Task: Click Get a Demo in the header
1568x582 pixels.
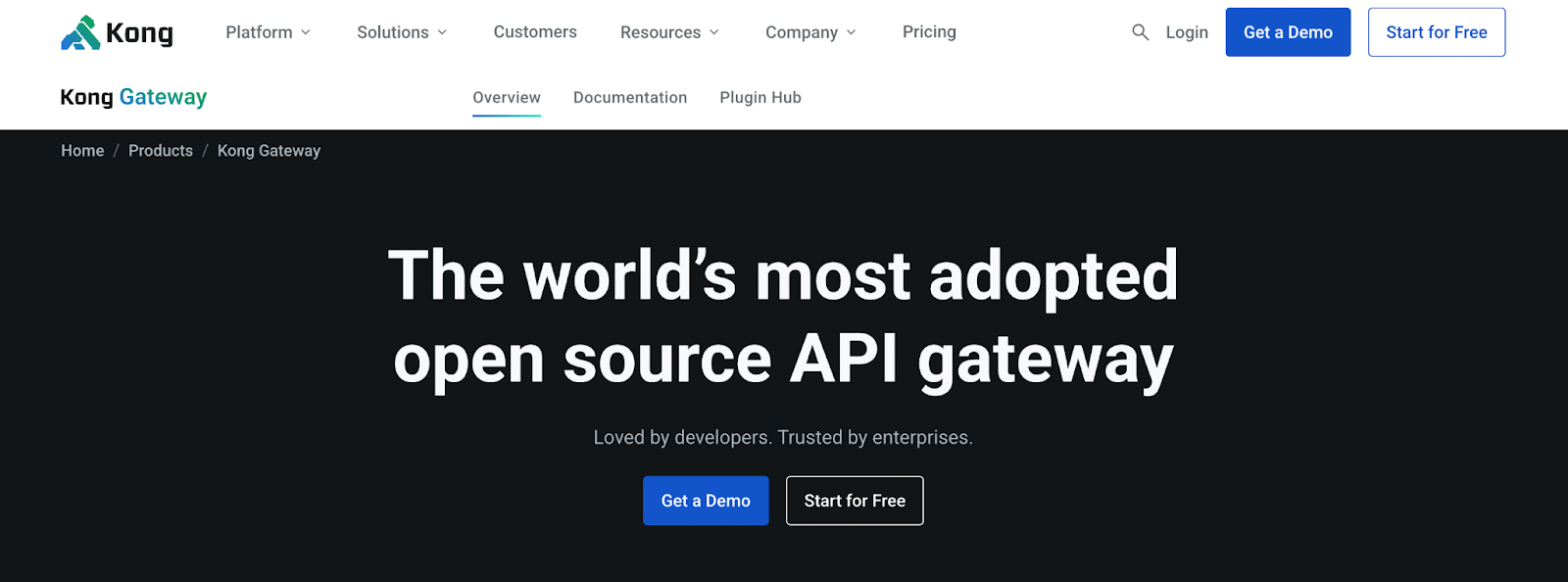Action: 1288,32
